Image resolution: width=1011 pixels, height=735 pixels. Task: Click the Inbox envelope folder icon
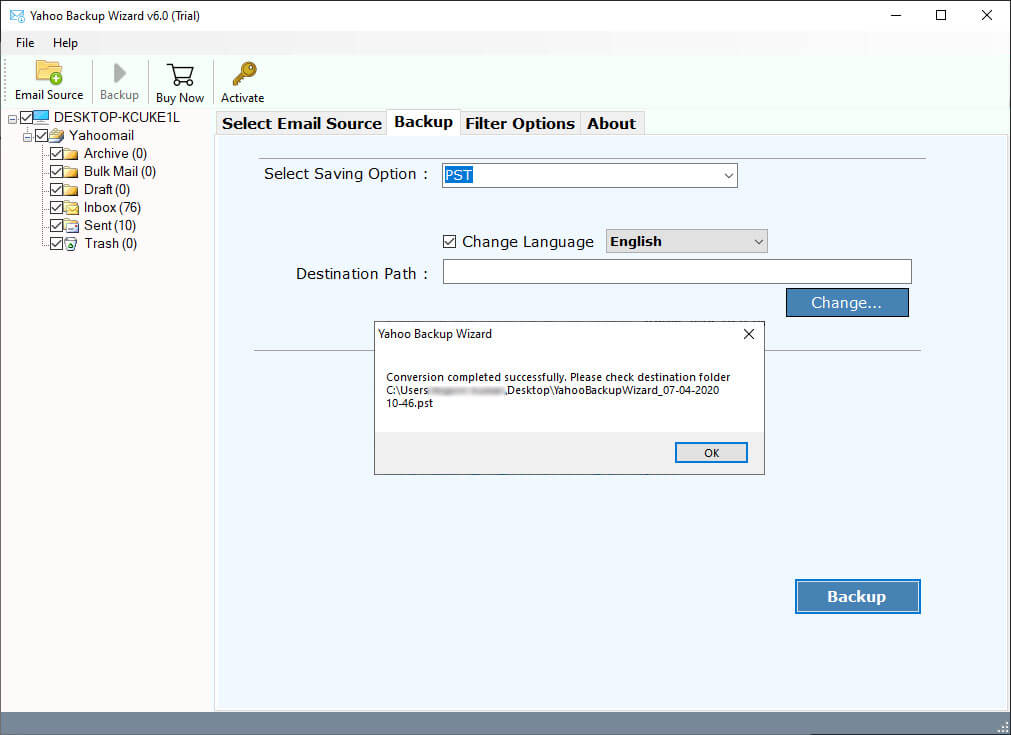(x=71, y=208)
